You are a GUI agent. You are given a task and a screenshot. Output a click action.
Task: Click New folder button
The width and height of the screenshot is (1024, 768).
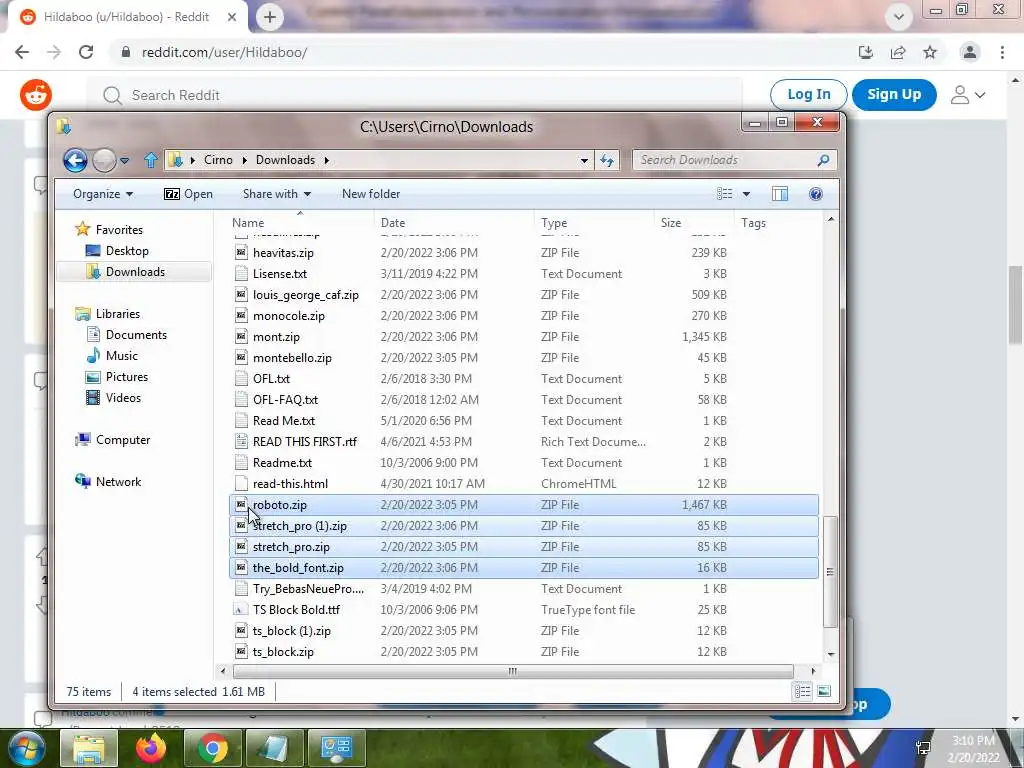pyautogui.click(x=371, y=194)
